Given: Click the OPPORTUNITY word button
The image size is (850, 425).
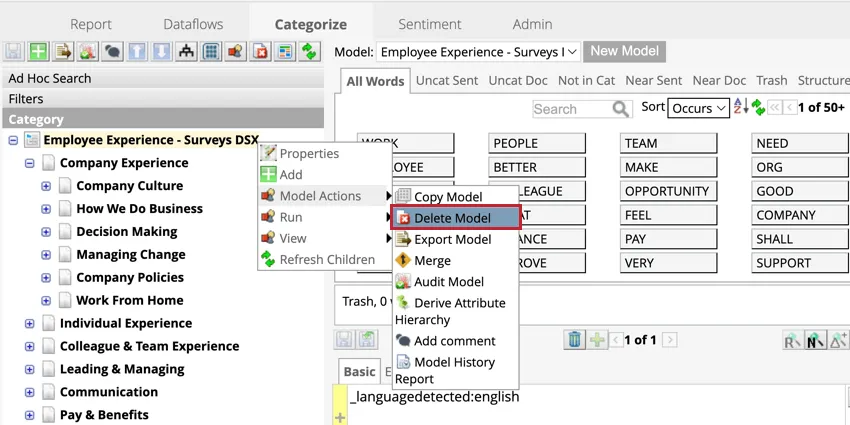Looking at the screenshot, I should click(x=668, y=191).
